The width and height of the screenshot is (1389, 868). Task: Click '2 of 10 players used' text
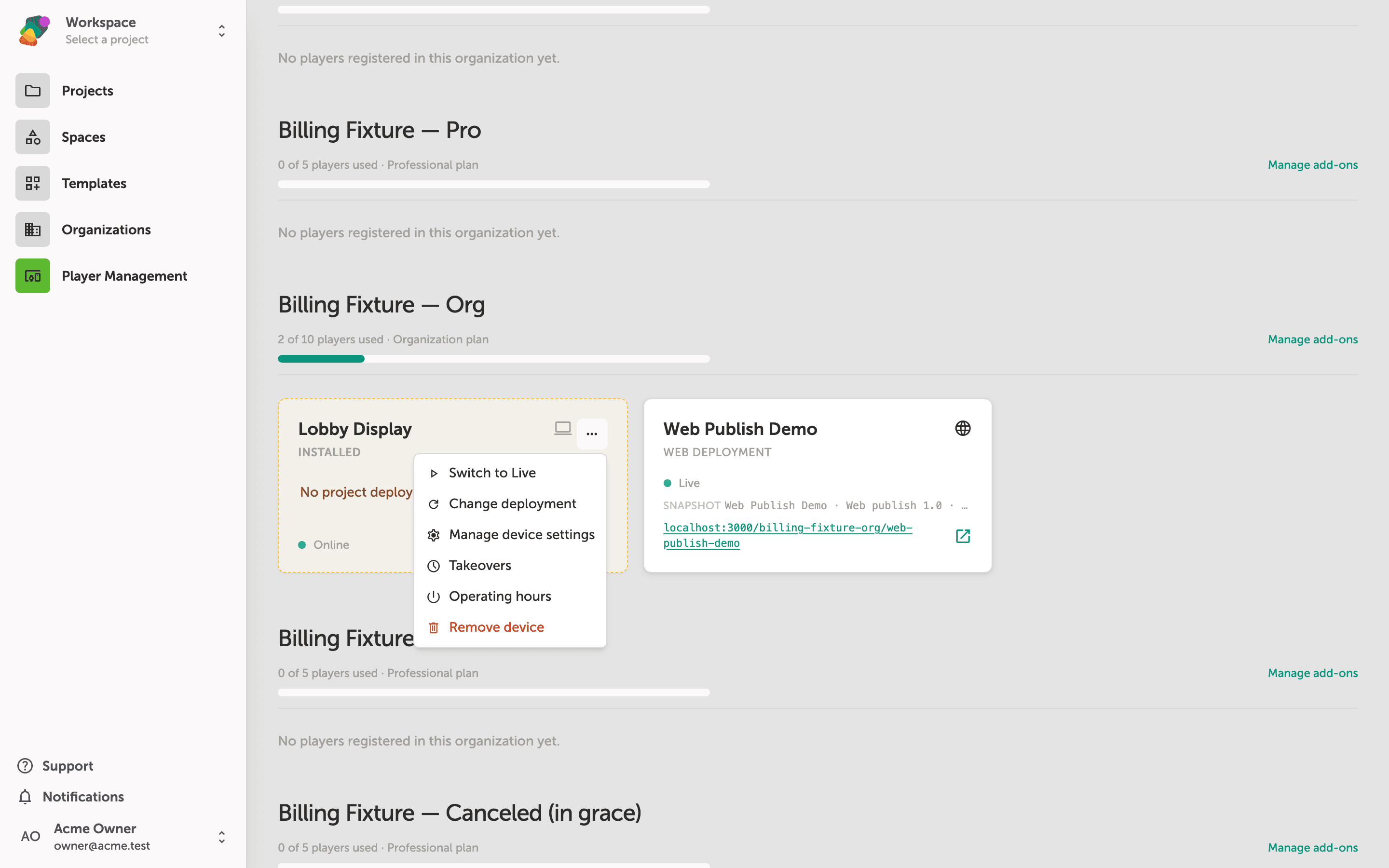click(x=330, y=339)
